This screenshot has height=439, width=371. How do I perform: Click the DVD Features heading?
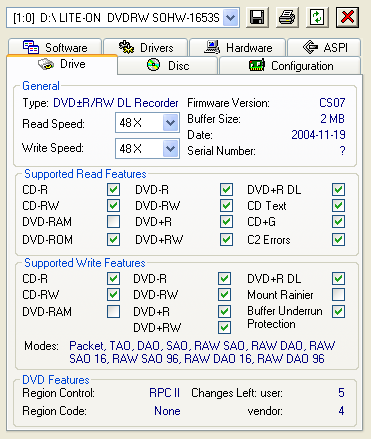56,380
